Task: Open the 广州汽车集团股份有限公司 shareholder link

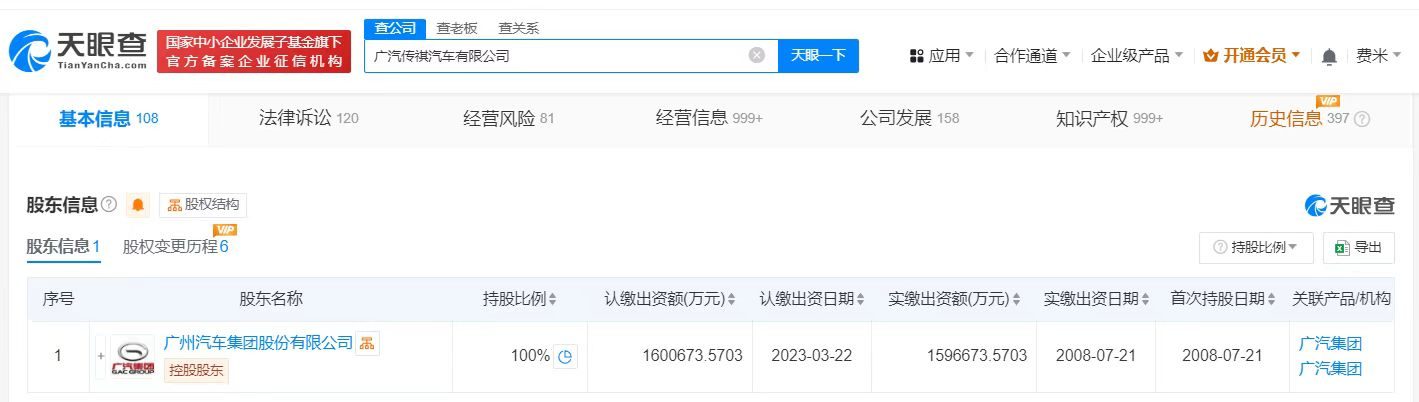Action: (258, 343)
